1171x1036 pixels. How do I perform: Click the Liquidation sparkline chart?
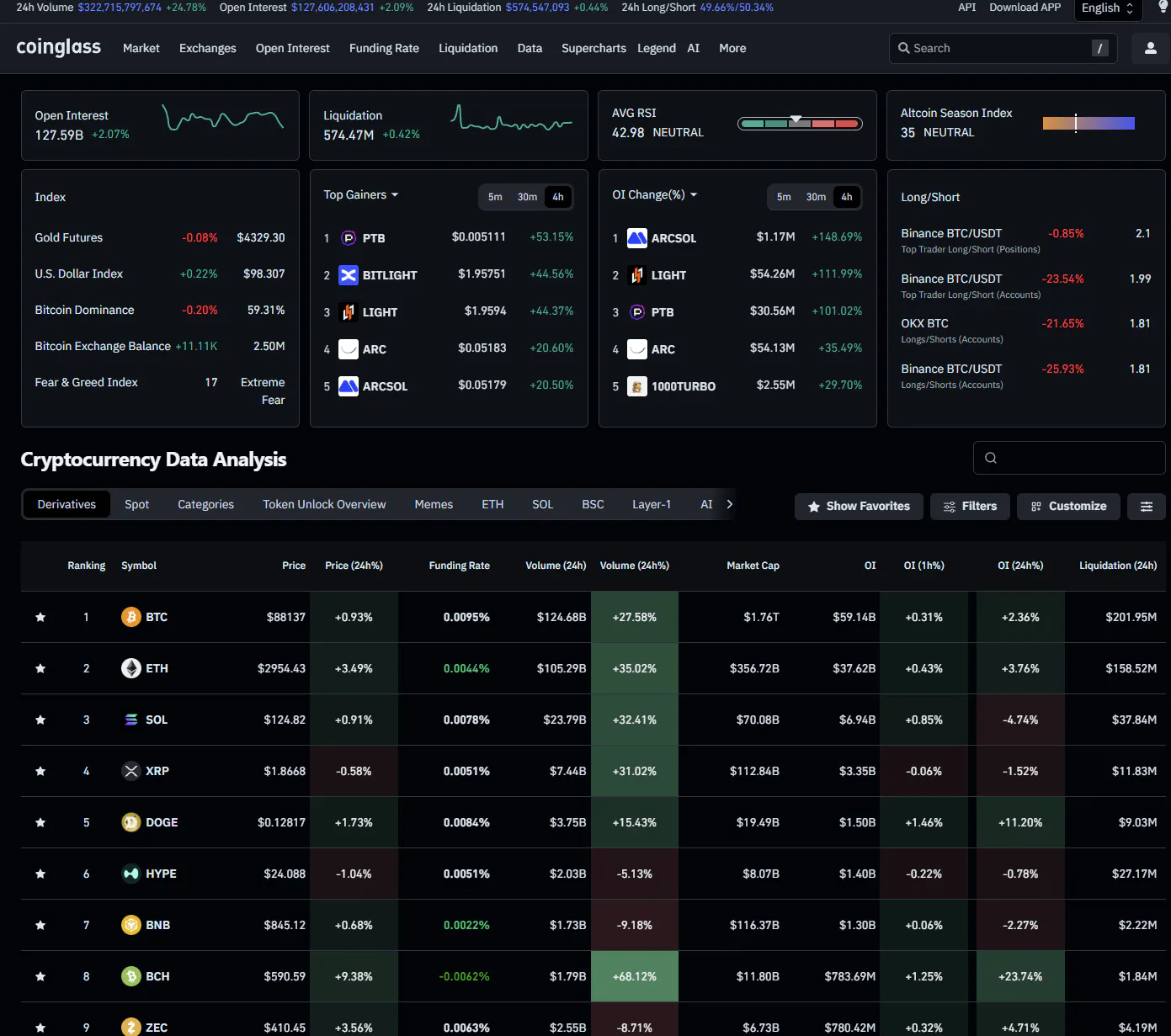512,120
